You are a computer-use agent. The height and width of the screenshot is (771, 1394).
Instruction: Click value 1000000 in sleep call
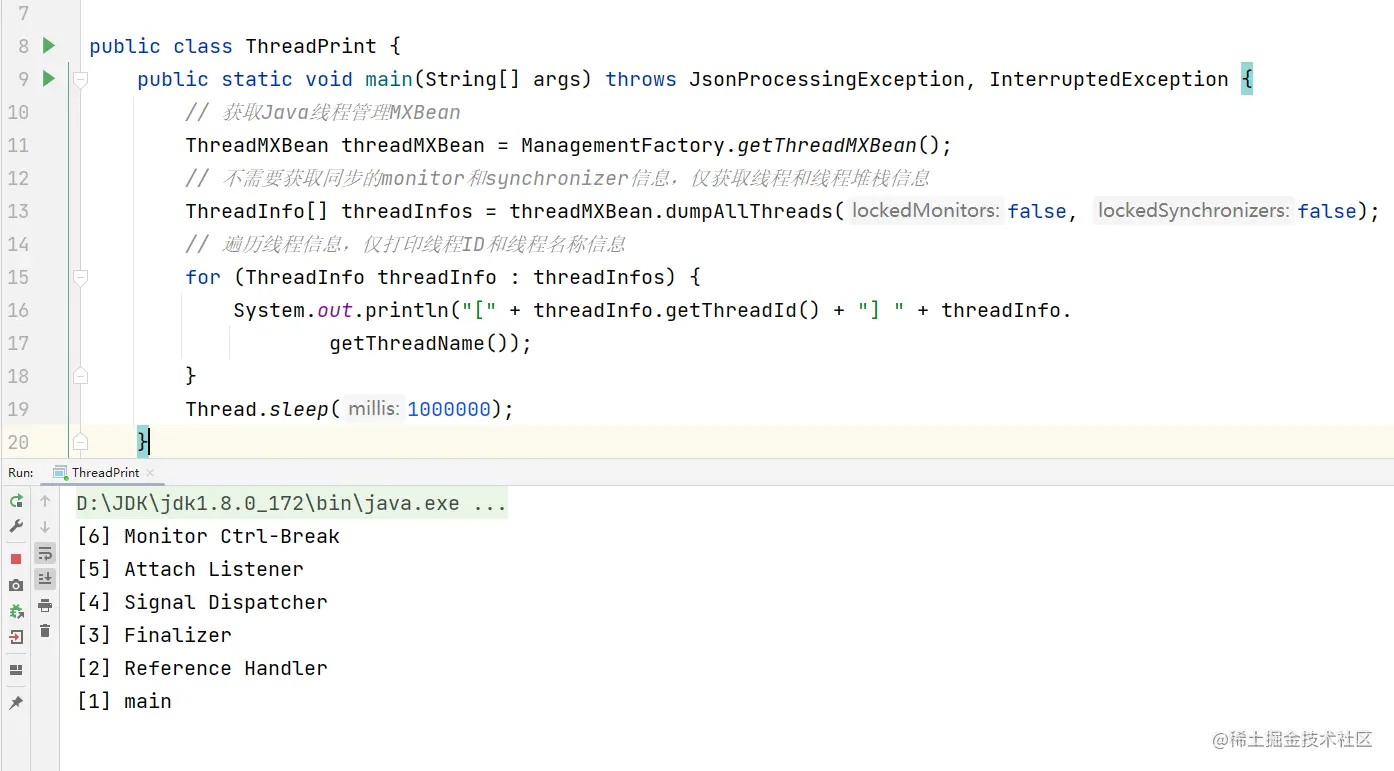point(449,409)
